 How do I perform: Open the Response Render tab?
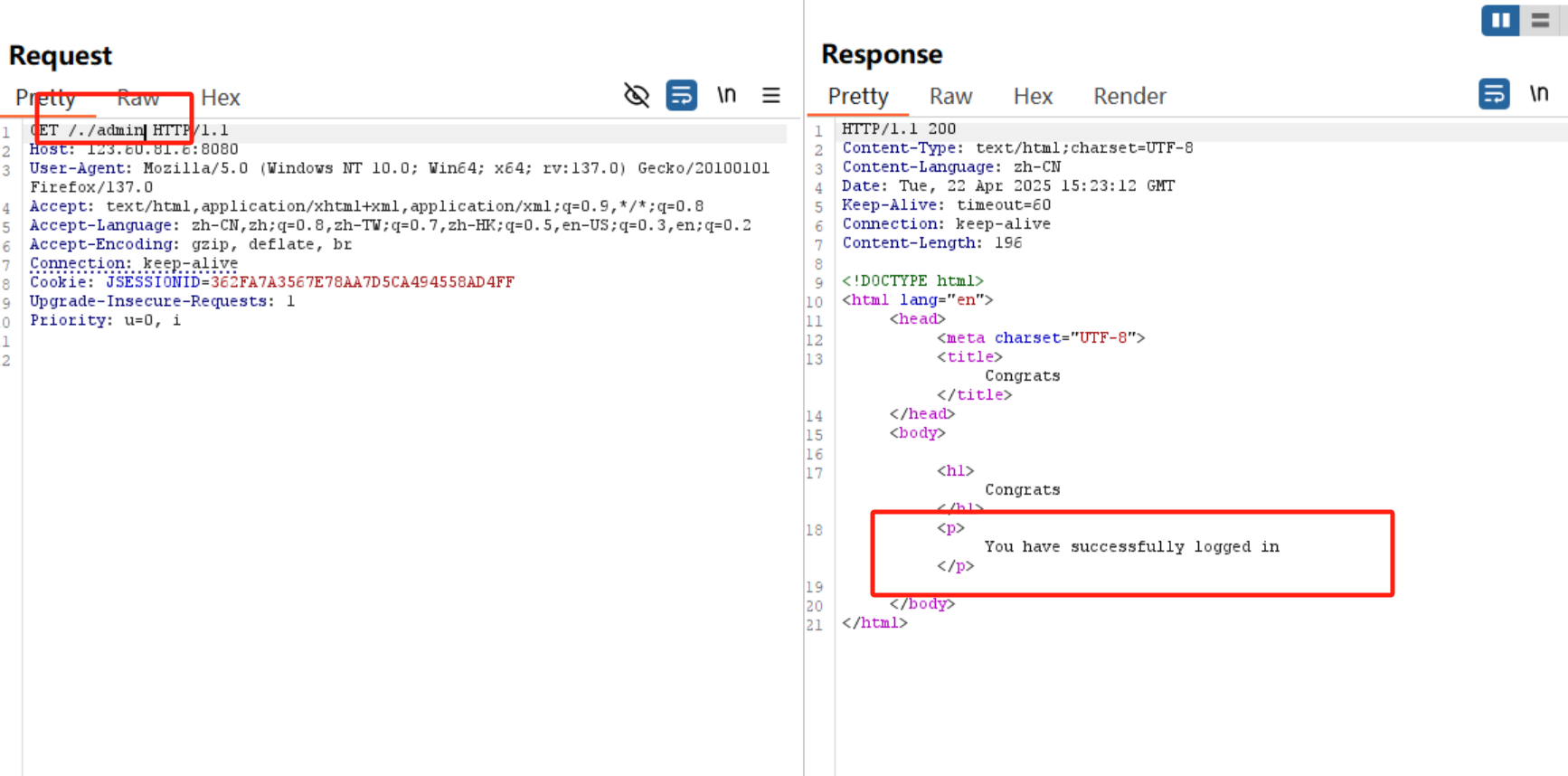coord(1129,96)
